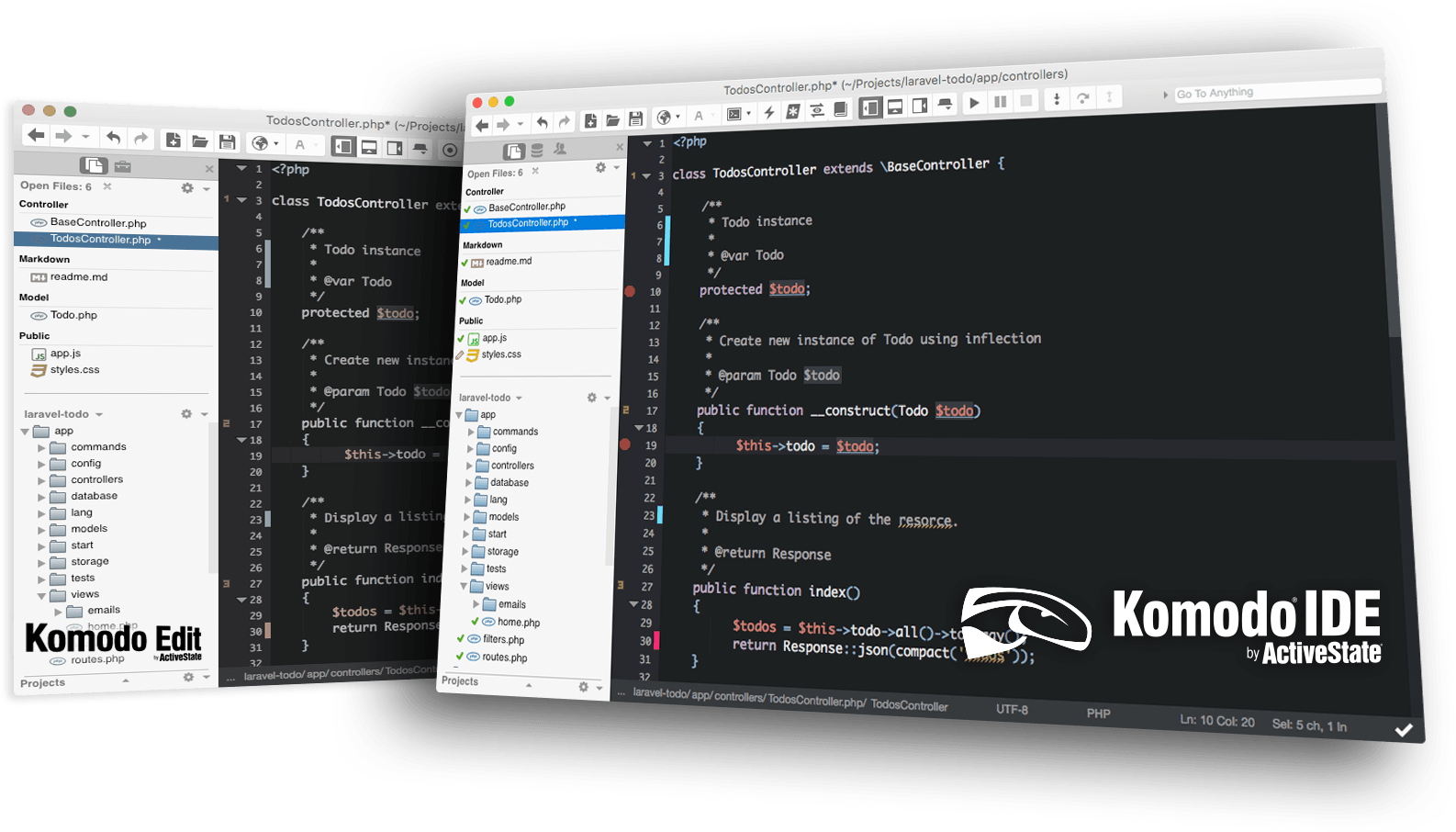Expand database folder in Komodo Edit tree
Viewport: 1456px width, 832px height.
tap(41, 497)
